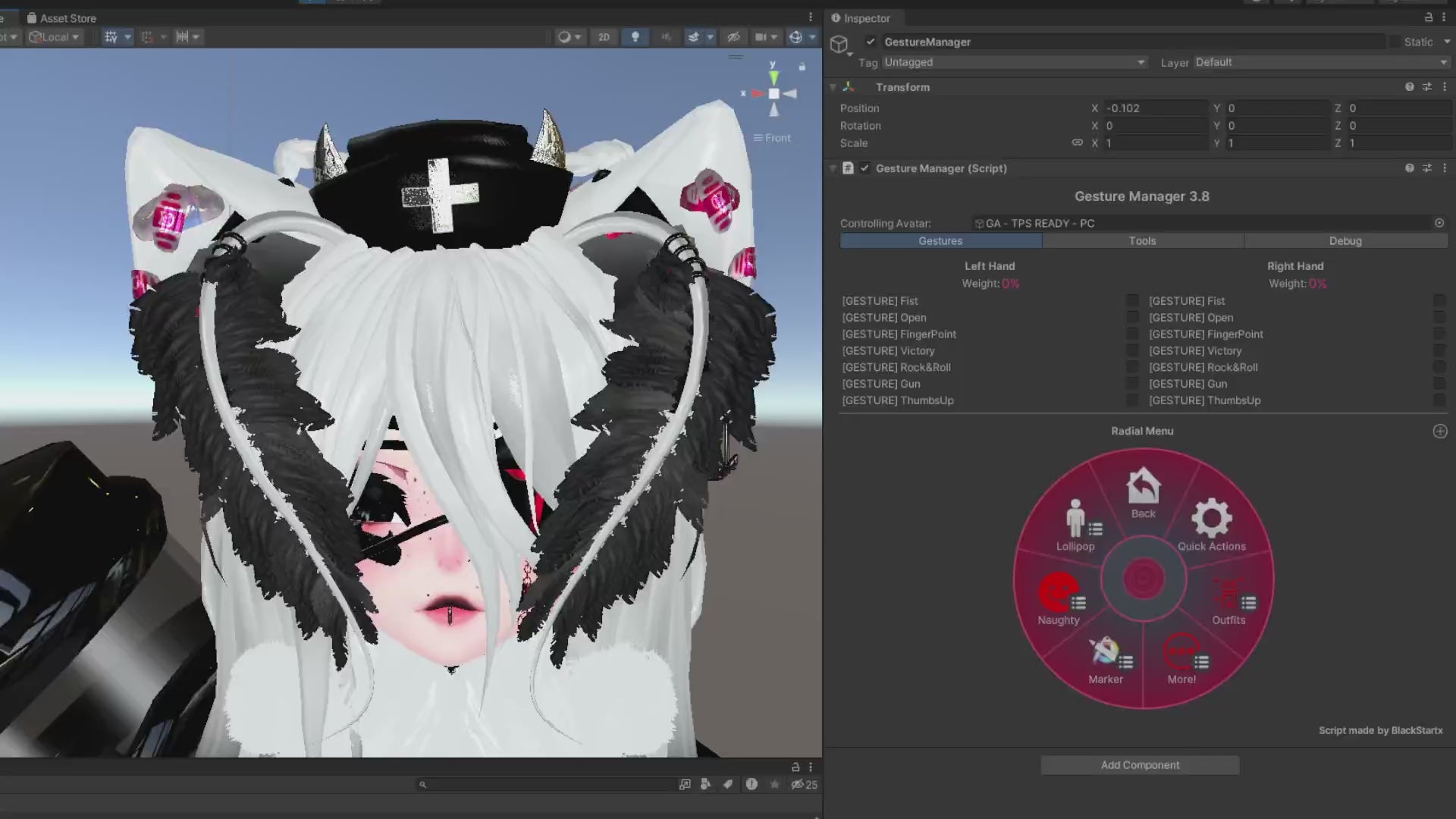Image resolution: width=1456 pixels, height=819 pixels.
Task: Collapse the Transform component
Action: click(833, 87)
